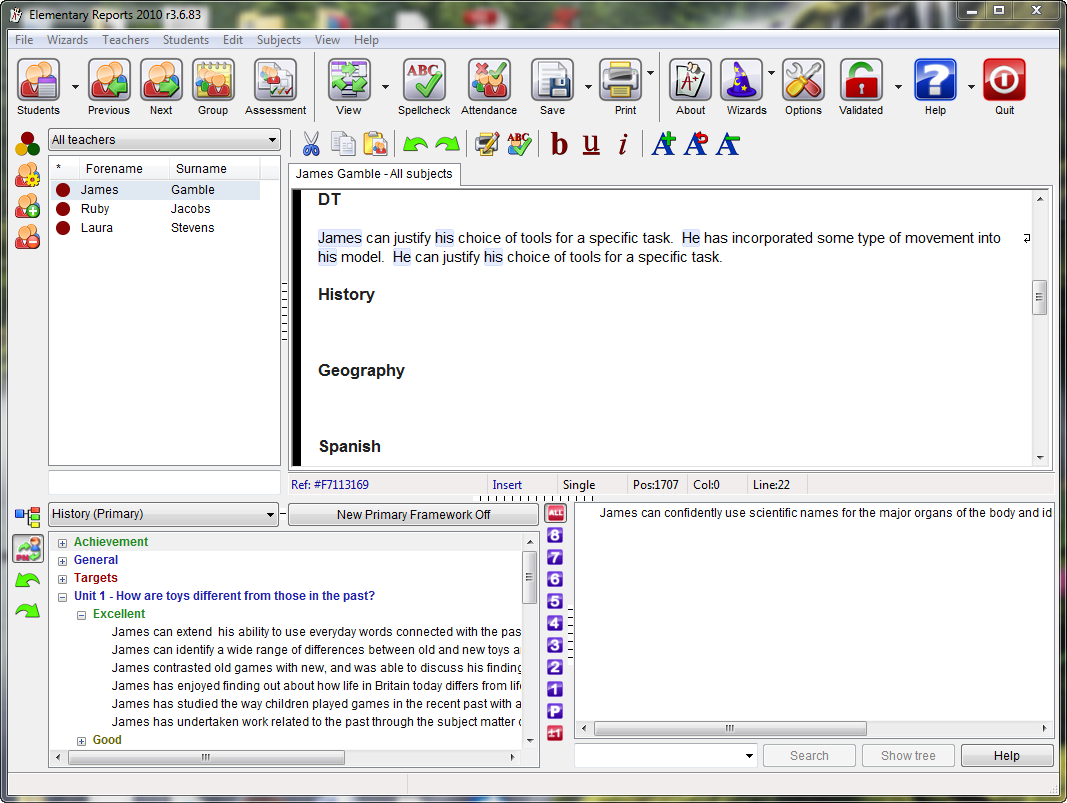Click the Attendance icon

tap(488, 81)
